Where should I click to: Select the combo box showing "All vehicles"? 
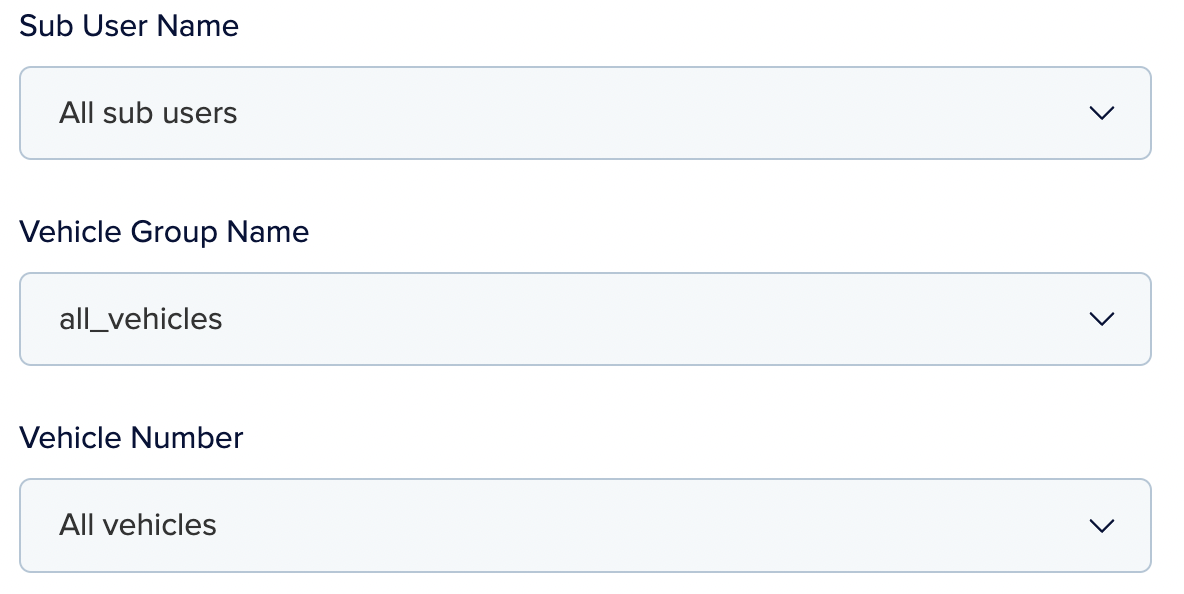coord(585,525)
